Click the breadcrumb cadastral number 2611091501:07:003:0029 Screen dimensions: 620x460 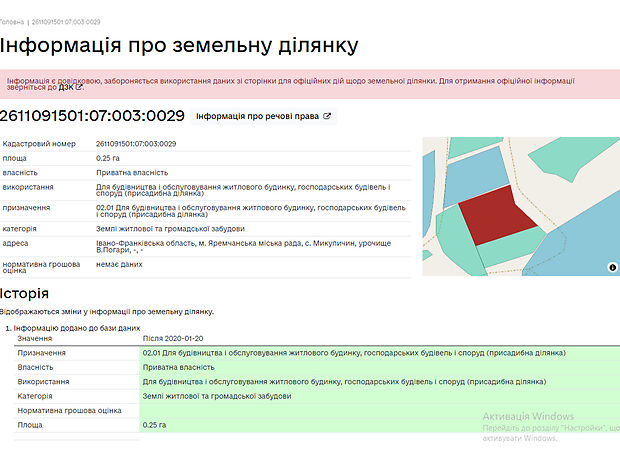click(66, 22)
